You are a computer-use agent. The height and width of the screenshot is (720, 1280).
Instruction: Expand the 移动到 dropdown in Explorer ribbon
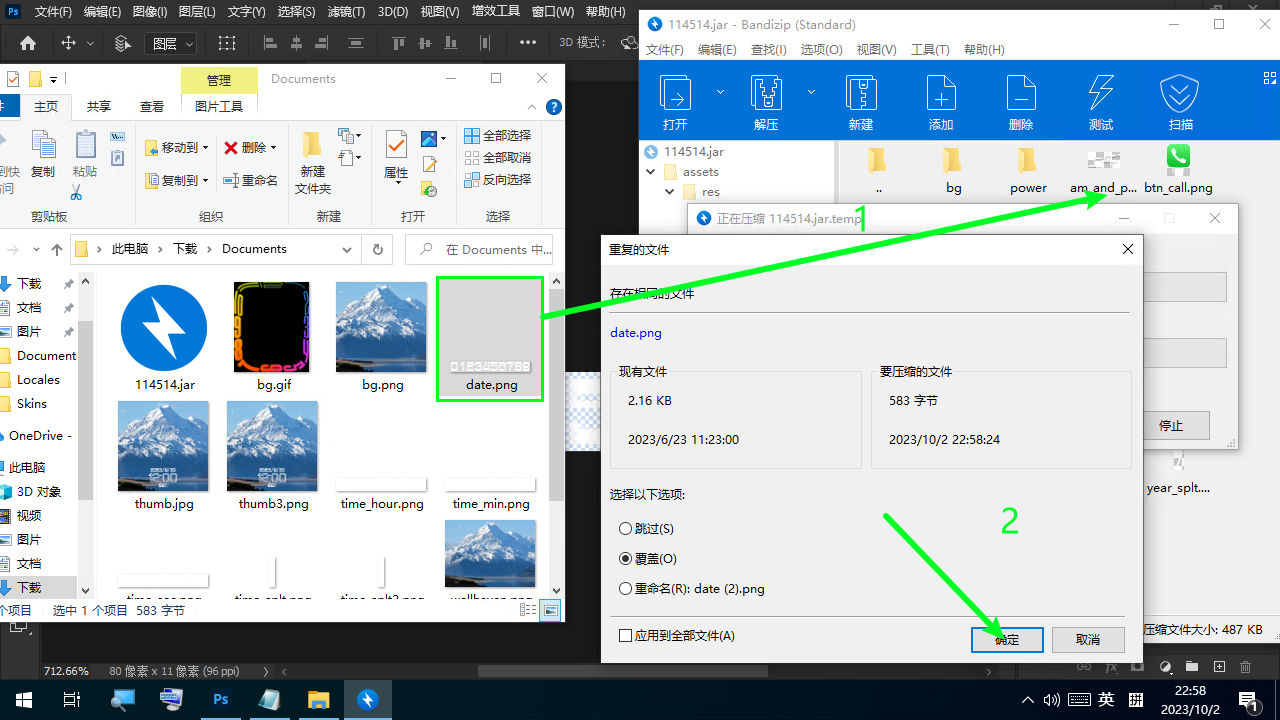click(x=206, y=148)
